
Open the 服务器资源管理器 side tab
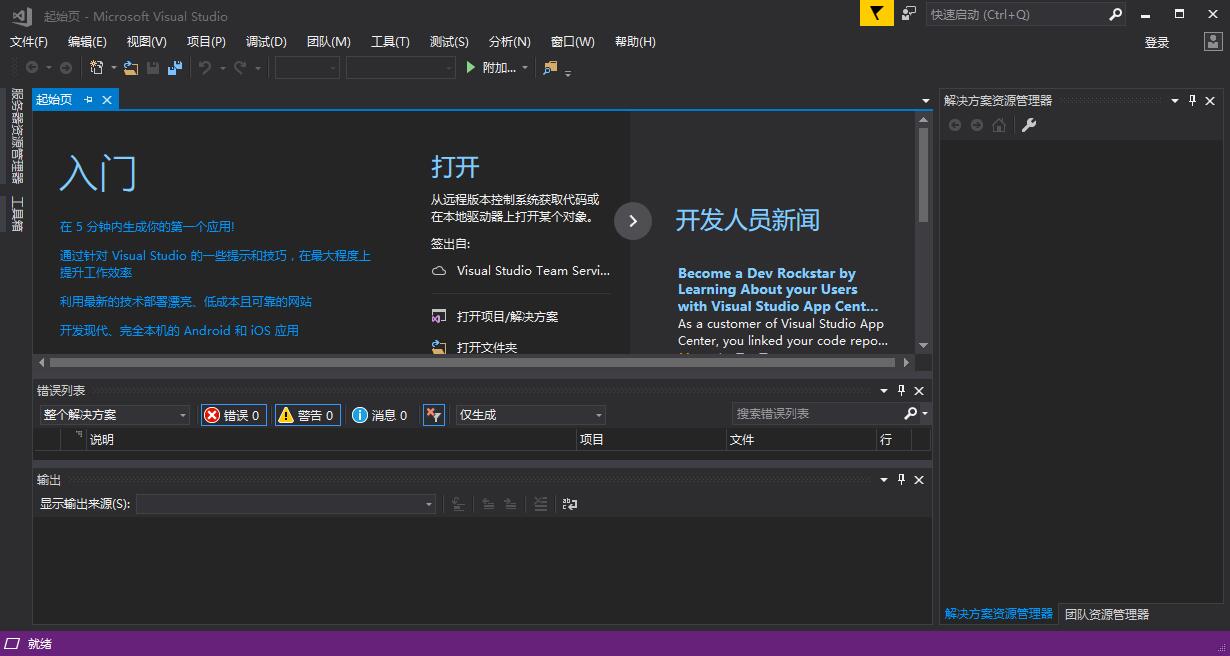(x=16, y=135)
